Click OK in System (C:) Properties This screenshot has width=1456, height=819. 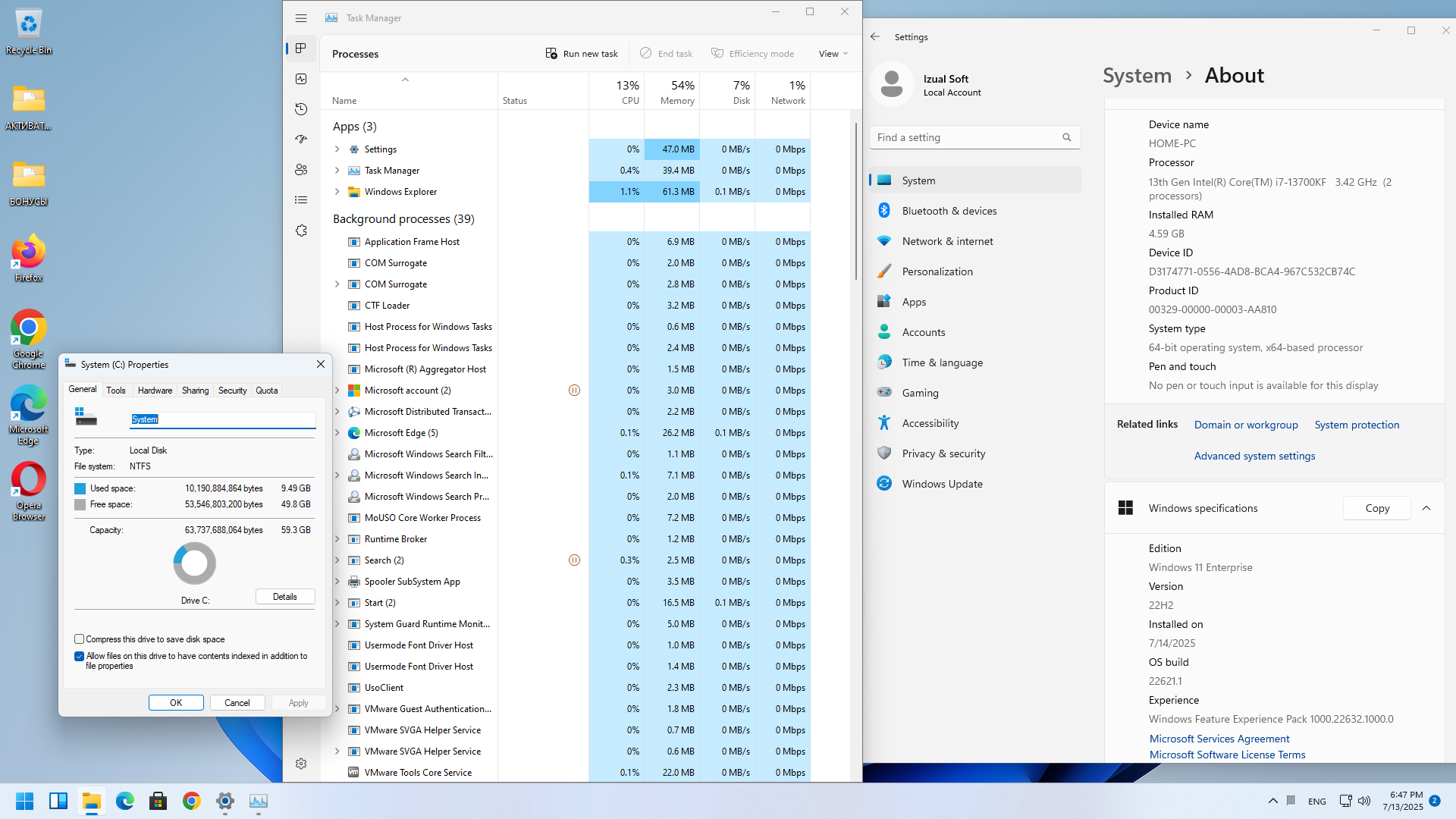pos(176,703)
